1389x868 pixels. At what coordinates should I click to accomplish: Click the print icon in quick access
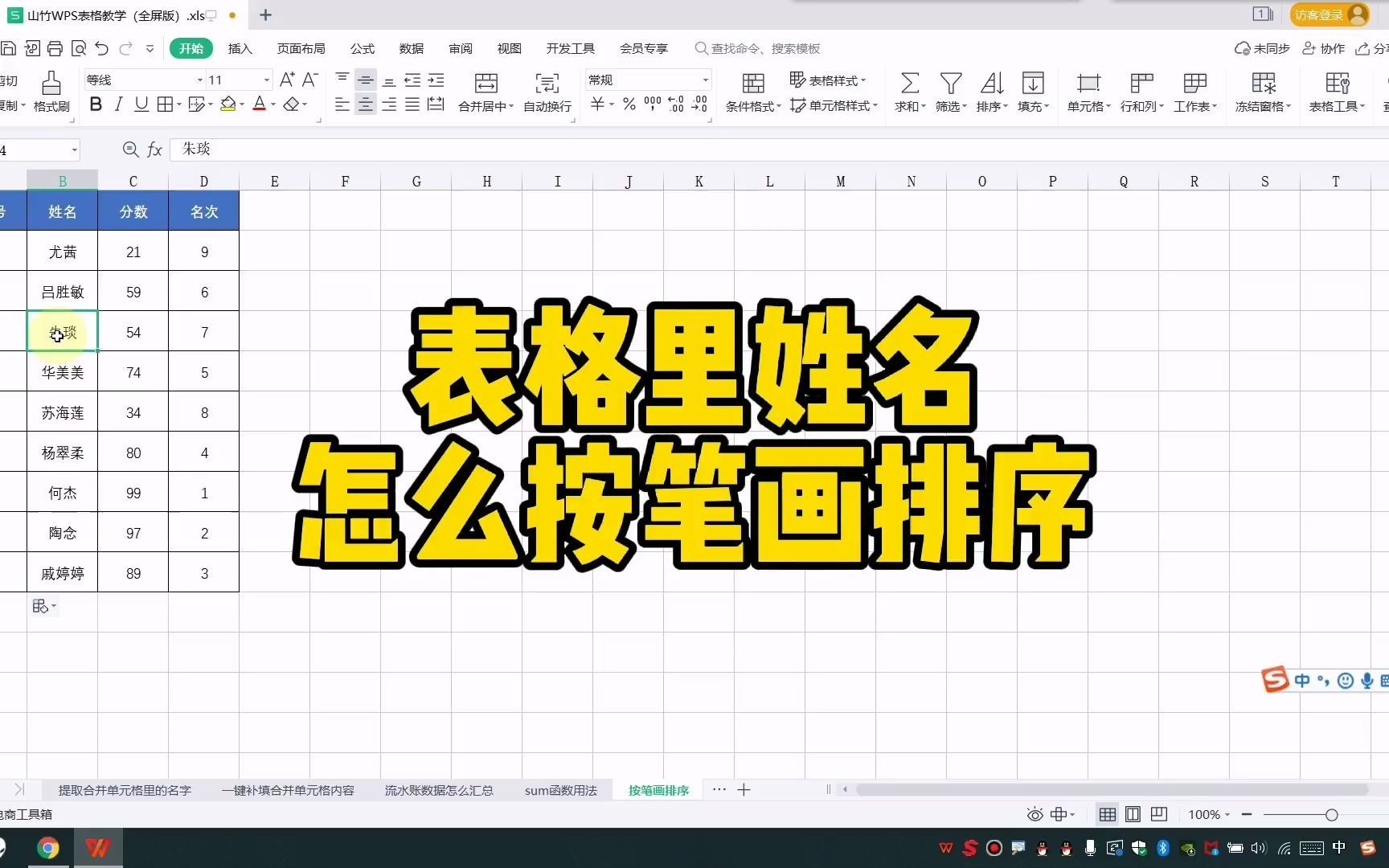click(x=55, y=48)
